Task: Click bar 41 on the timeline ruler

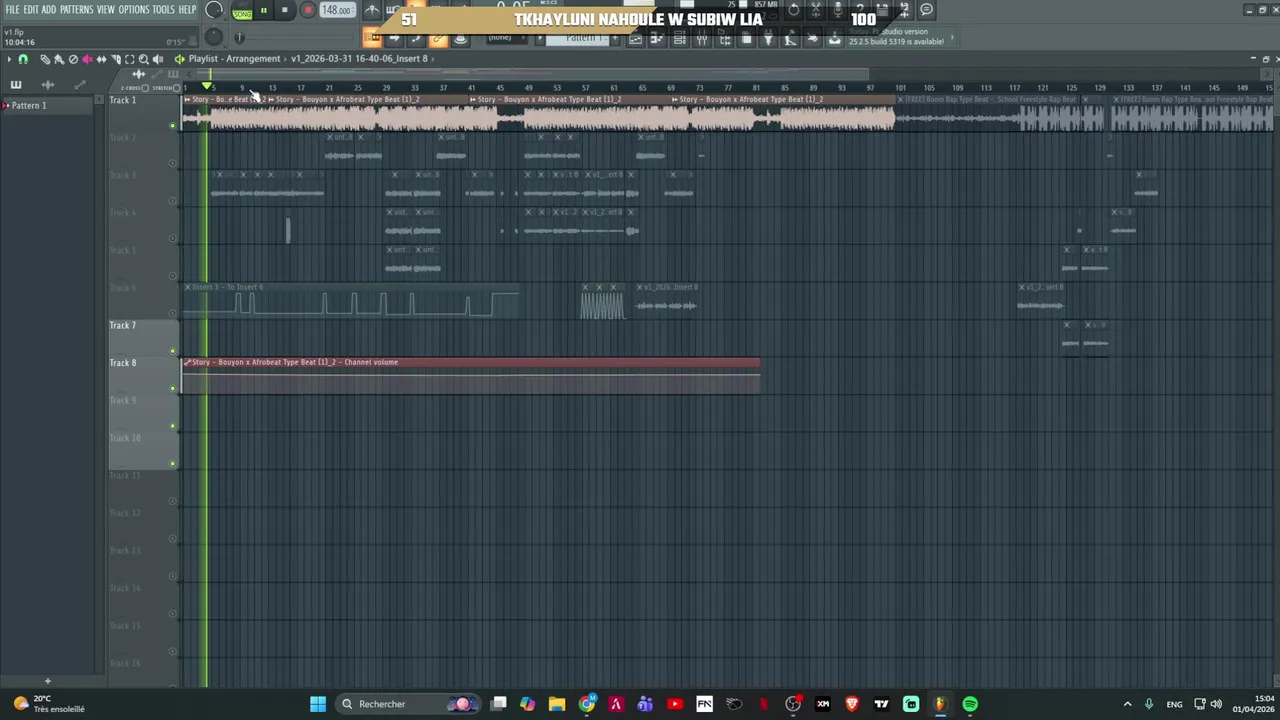Action: (471, 88)
